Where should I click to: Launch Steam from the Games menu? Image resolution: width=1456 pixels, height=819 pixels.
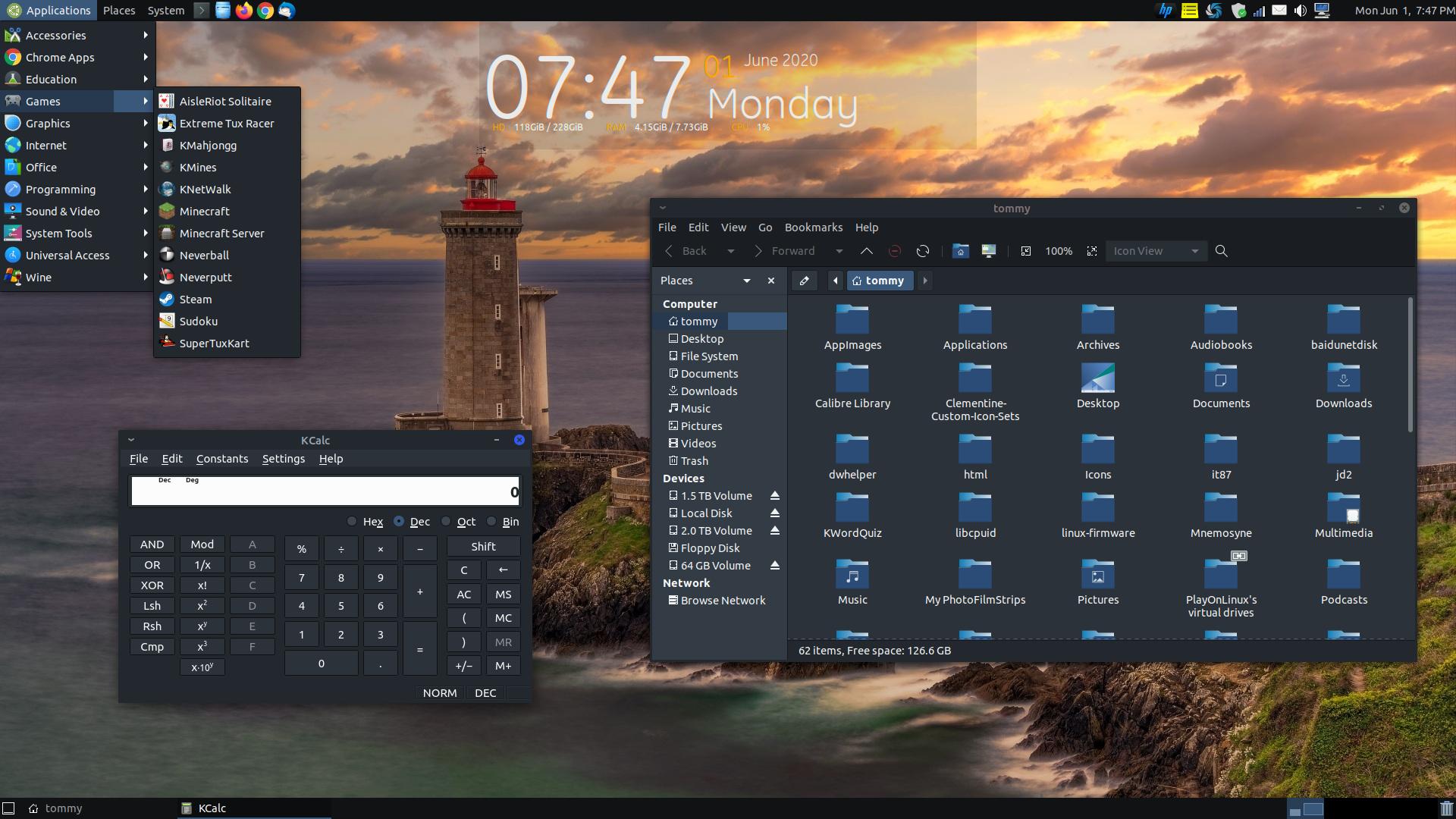[x=194, y=299]
